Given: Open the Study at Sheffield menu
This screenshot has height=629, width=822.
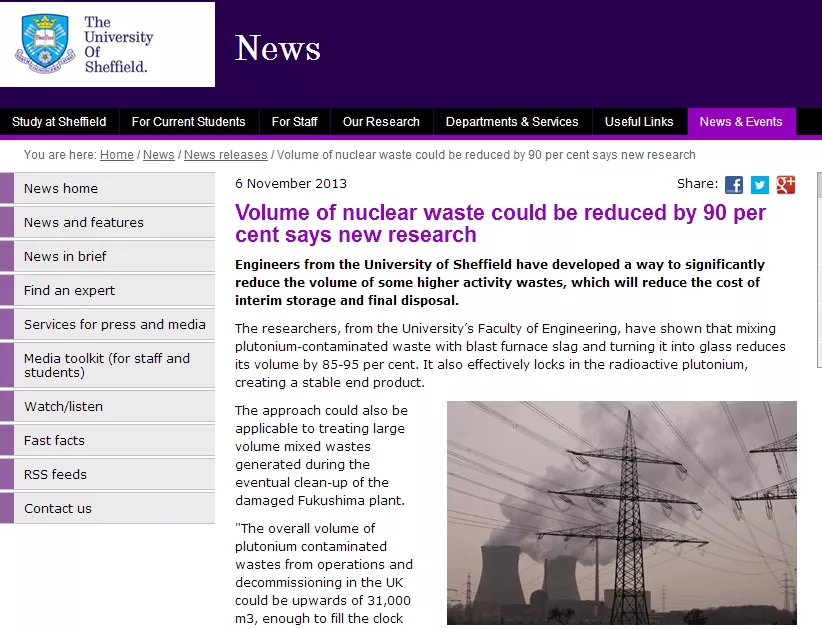Looking at the screenshot, I should click(x=59, y=122).
